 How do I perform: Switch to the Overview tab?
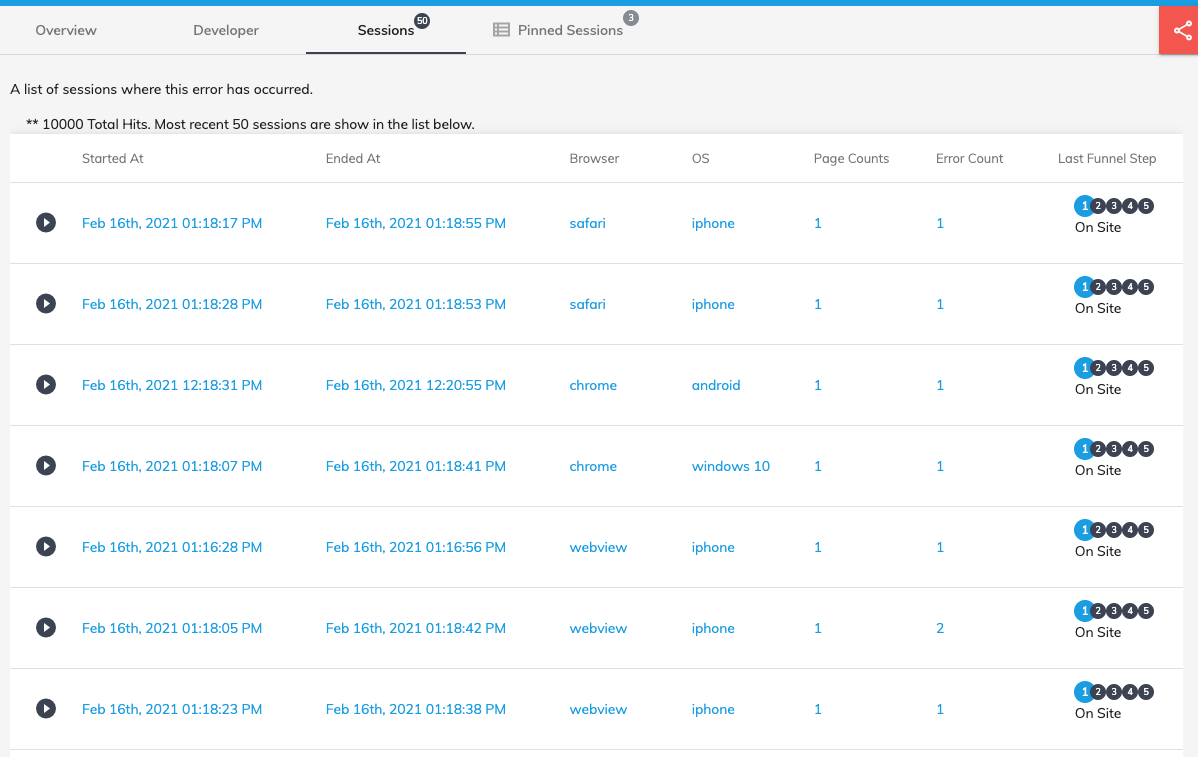coord(66,30)
